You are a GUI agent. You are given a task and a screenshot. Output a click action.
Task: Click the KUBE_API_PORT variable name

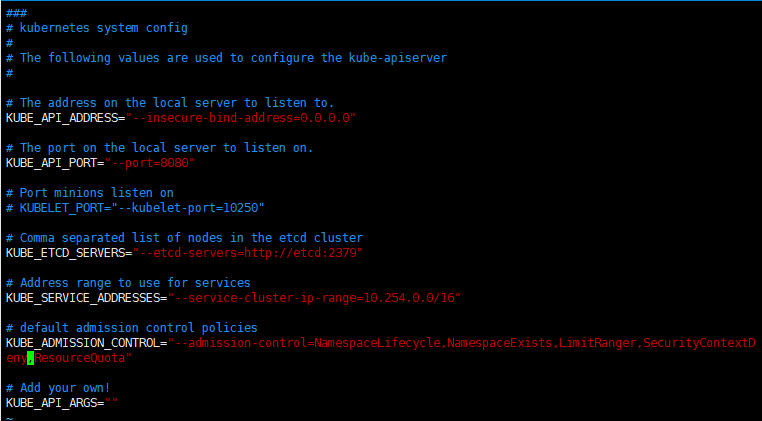point(52,163)
